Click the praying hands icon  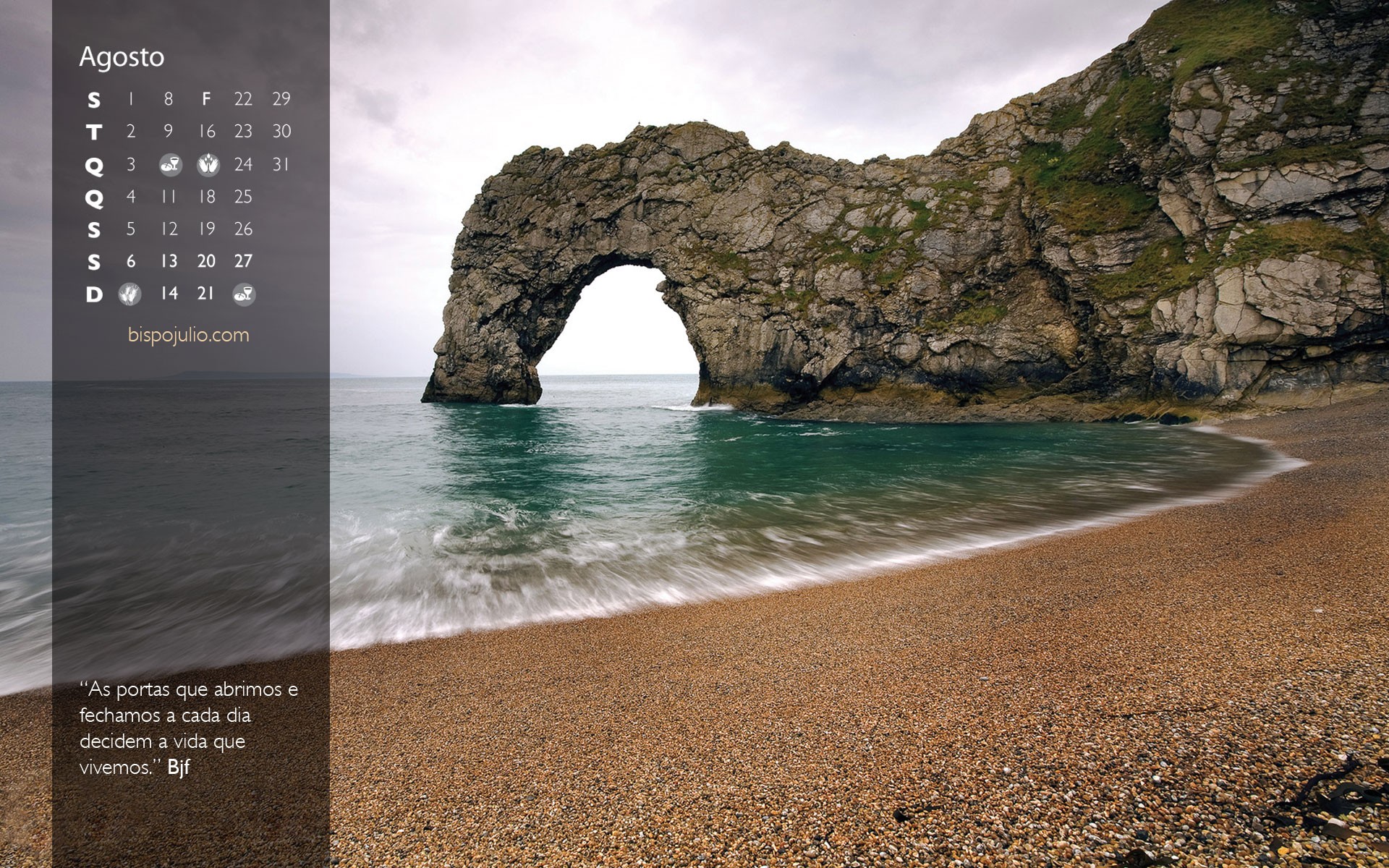pos(208,165)
